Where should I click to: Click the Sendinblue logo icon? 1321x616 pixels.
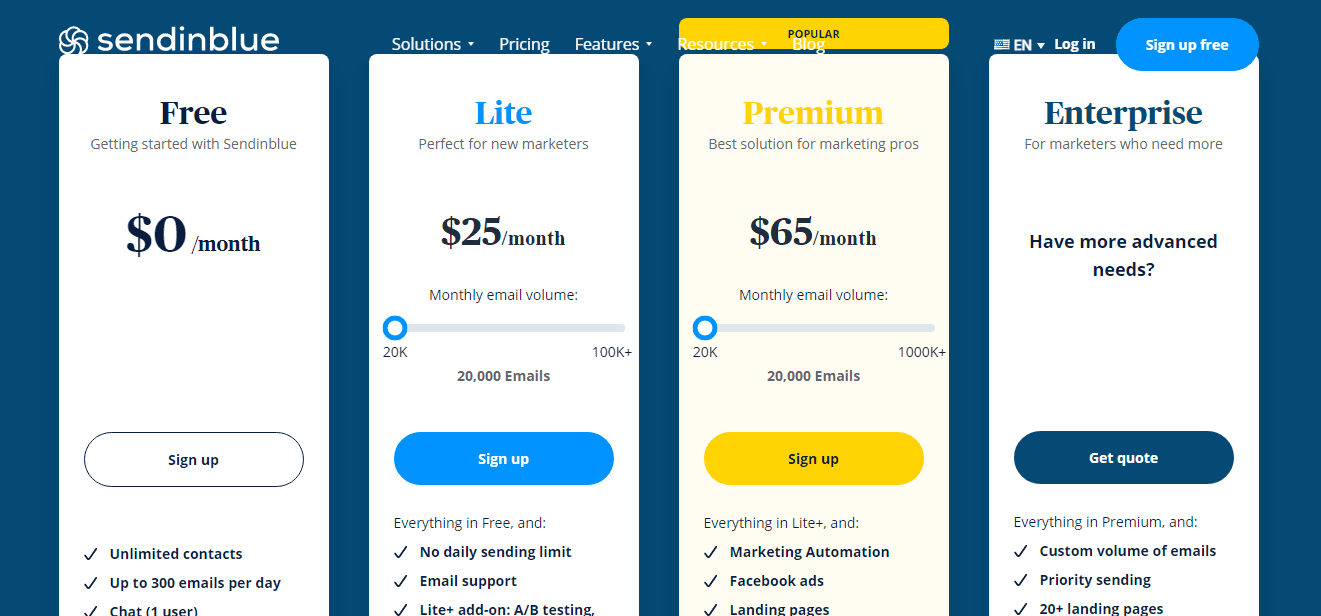point(74,40)
